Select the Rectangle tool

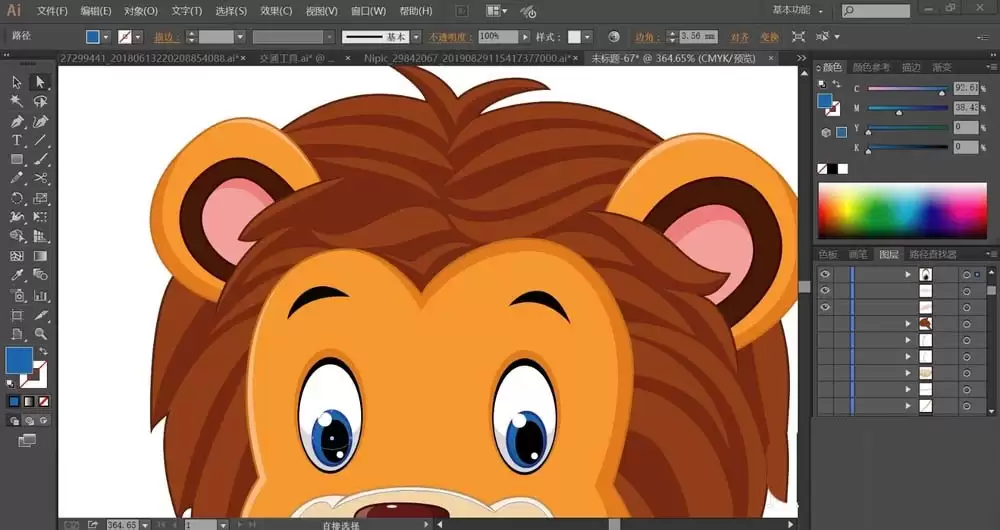(x=17, y=159)
